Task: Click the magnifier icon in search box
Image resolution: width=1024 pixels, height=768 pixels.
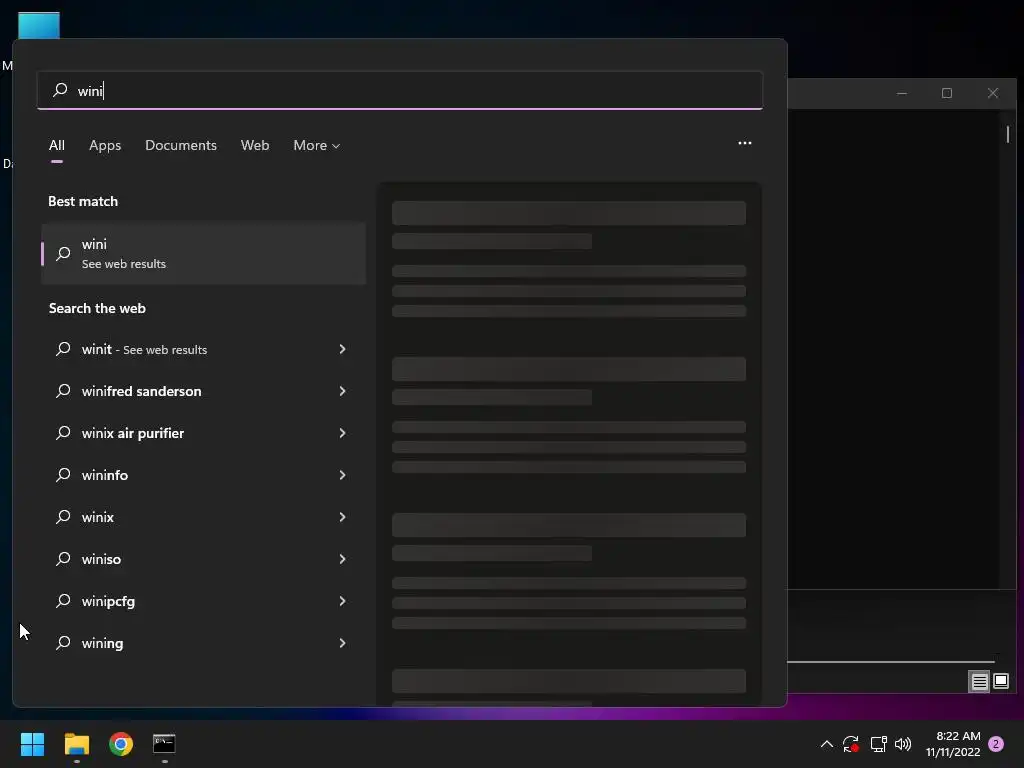Action: tap(60, 89)
